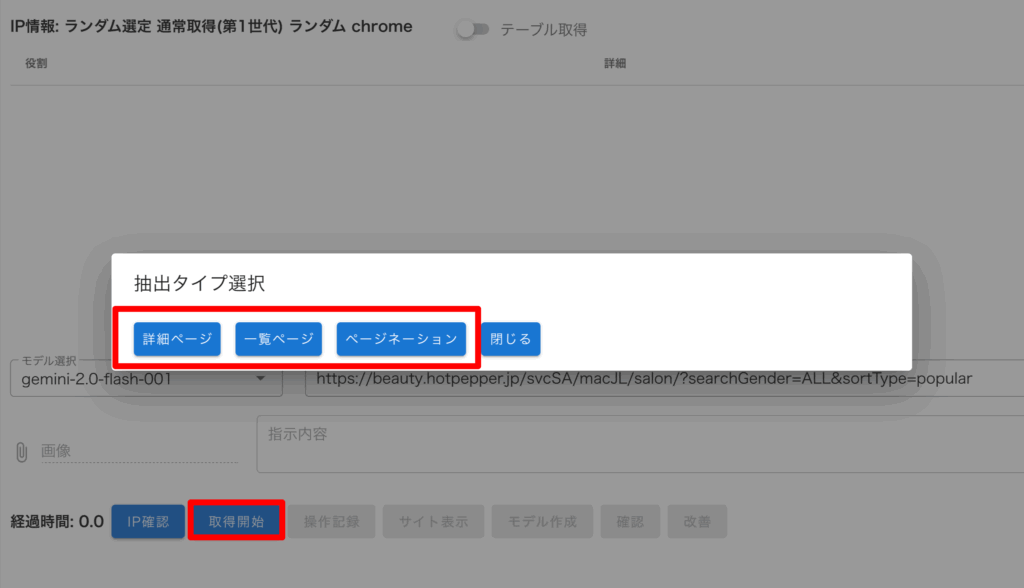The width and height of the screenshot is (1024, 588).
Task: Expand the モデル選択 dropdown arrow
Action: click(260, 379)
